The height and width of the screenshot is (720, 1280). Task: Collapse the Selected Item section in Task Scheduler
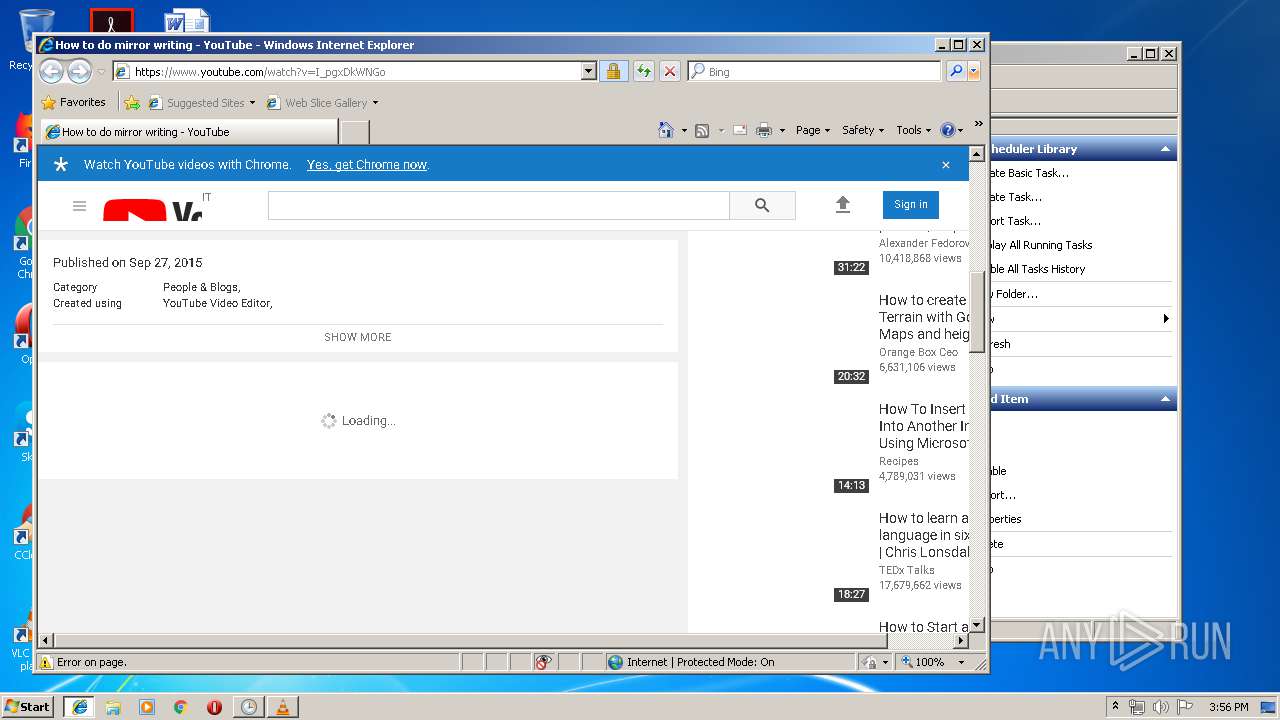click(x=1165, y=399)
